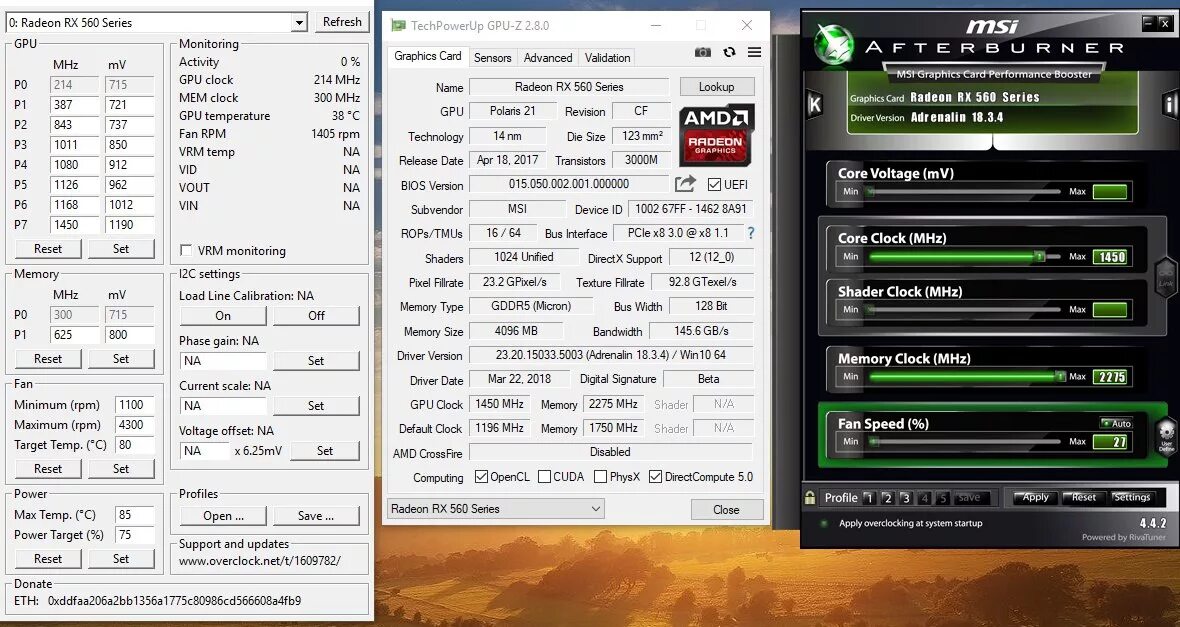Viewport: 1180px width, 627px height.
Task: Open the GPU-Z bottom Radeon RX 560 Series dropdown
Action: (x=496, y=509)
